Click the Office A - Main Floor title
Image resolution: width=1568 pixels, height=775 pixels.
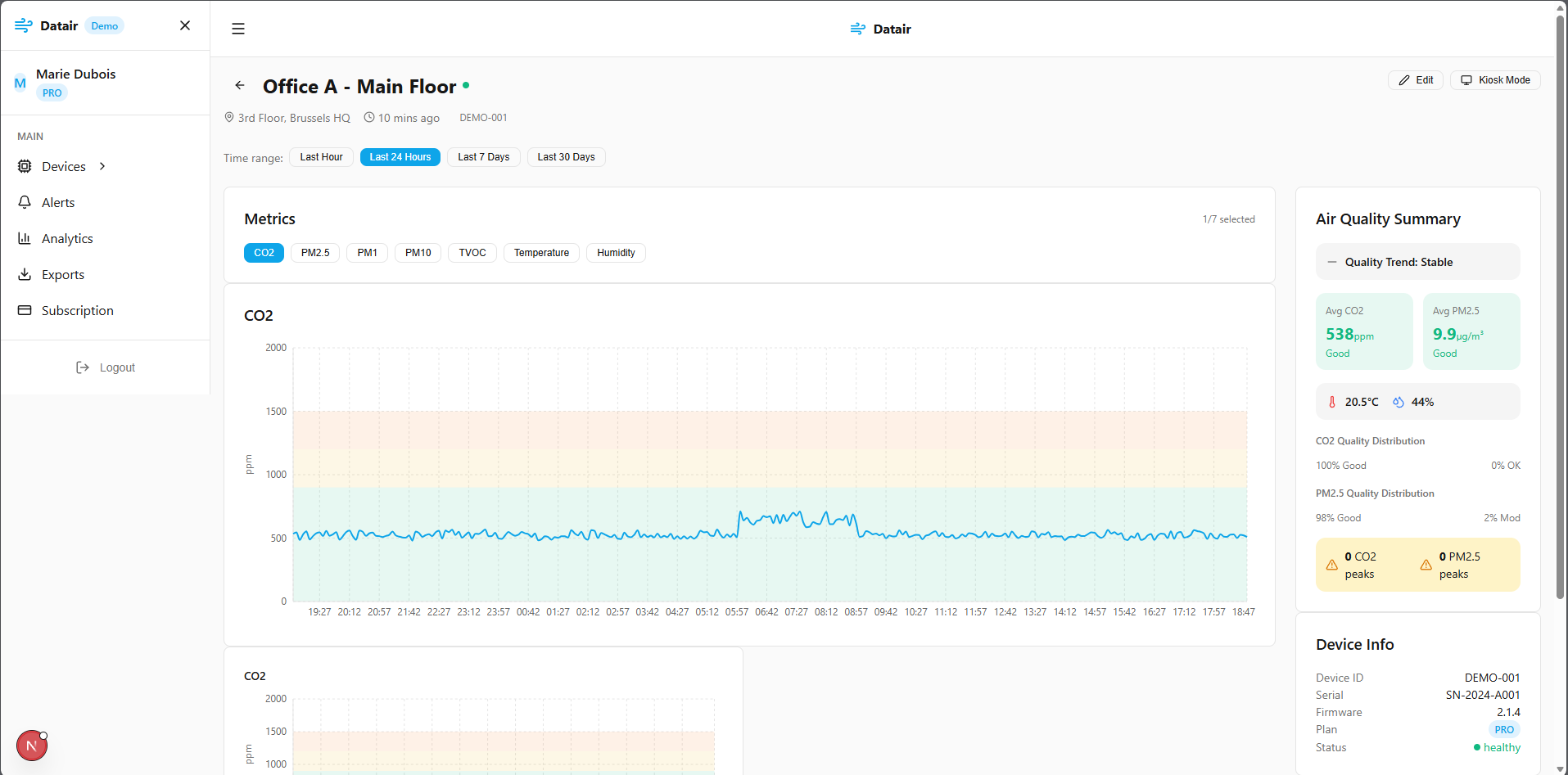click(x=359, y=86)
